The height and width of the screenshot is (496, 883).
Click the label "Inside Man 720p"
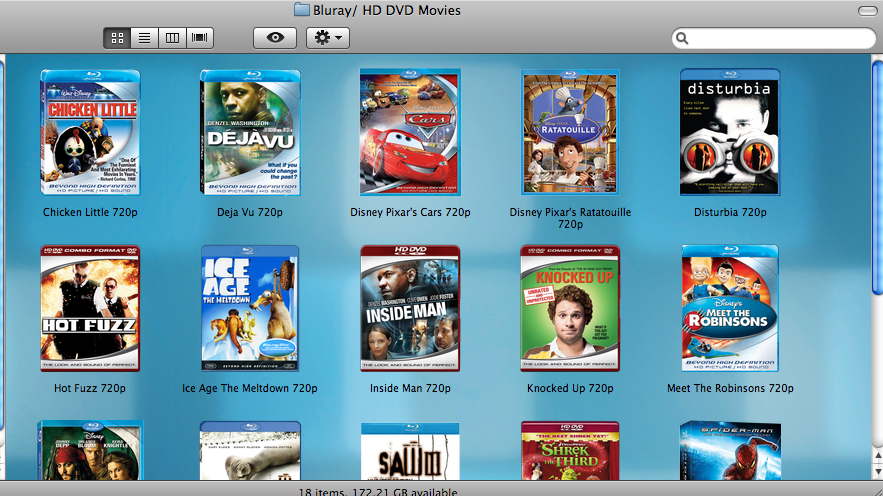410,388
